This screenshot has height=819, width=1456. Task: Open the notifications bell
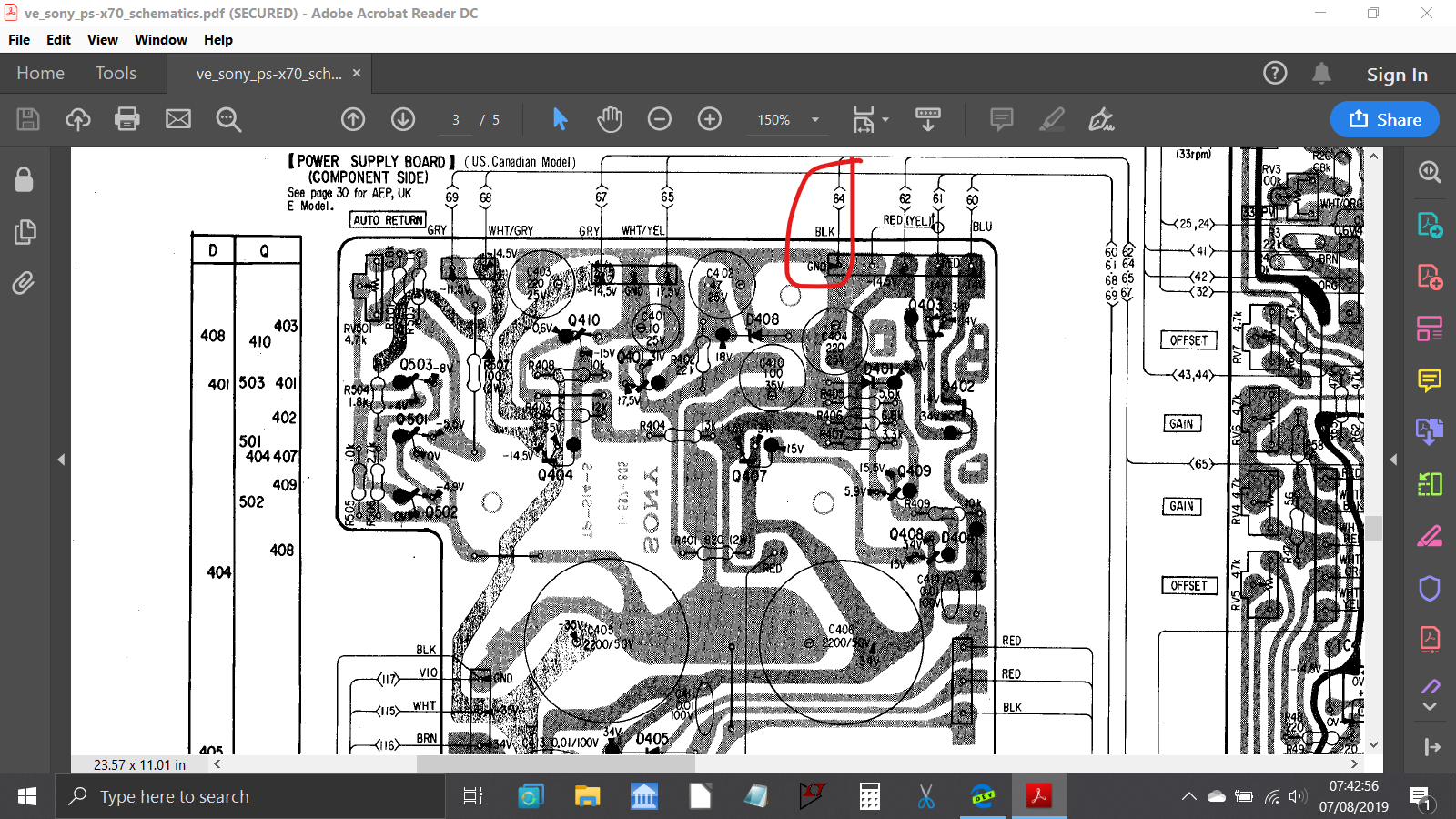(1321, 73)
